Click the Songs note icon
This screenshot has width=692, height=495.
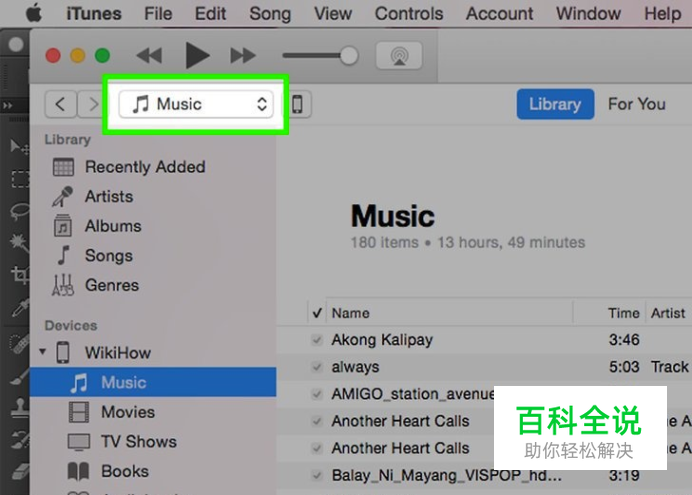click(x=64, y=255)
